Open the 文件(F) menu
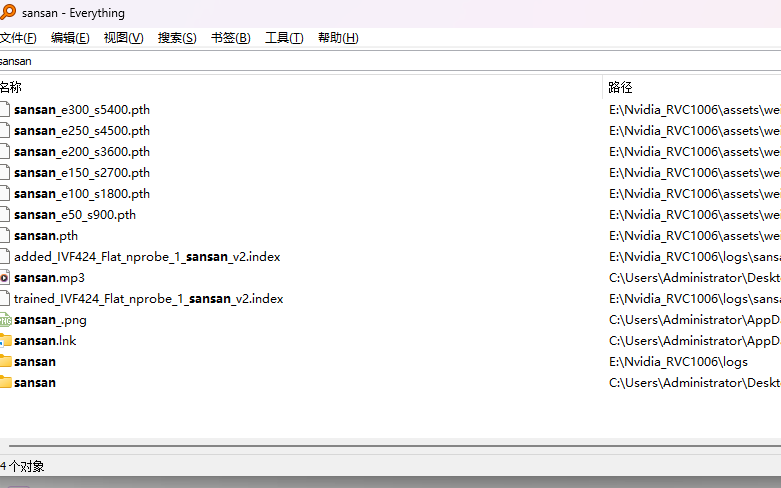 (x=17, y=38)
